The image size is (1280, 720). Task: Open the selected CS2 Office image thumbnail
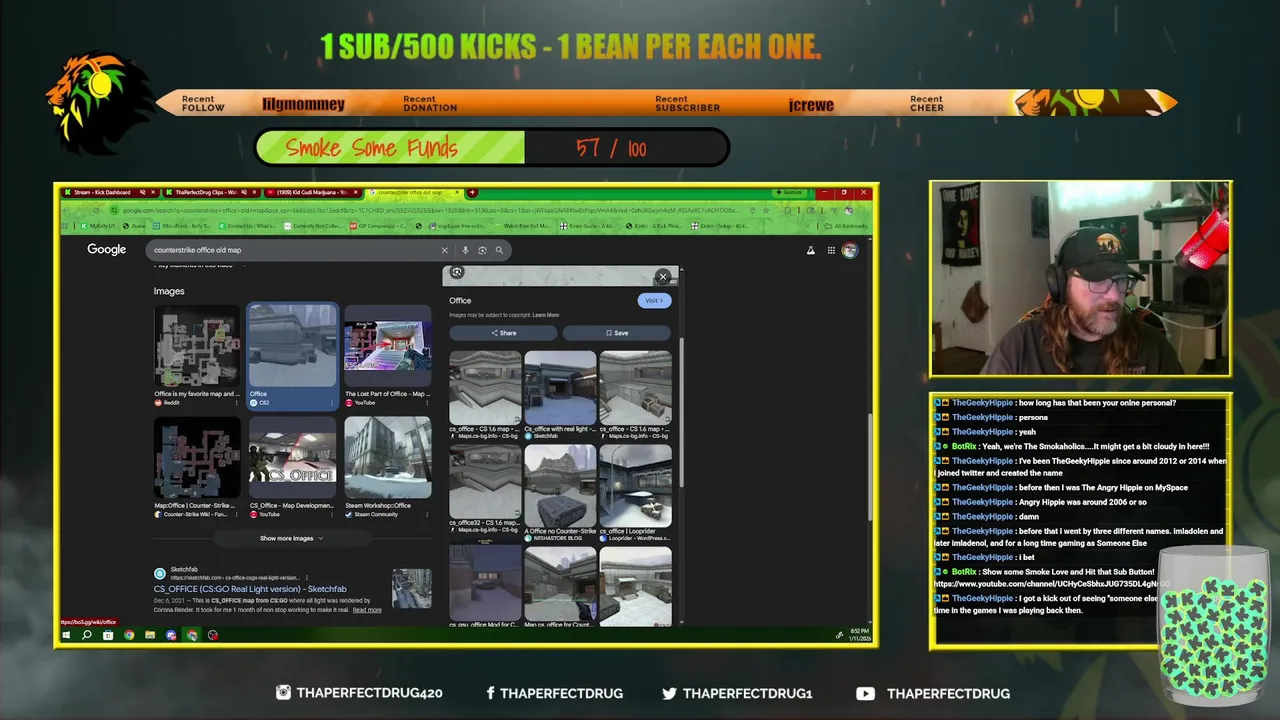pyautogui.click(x=292, y=347)
